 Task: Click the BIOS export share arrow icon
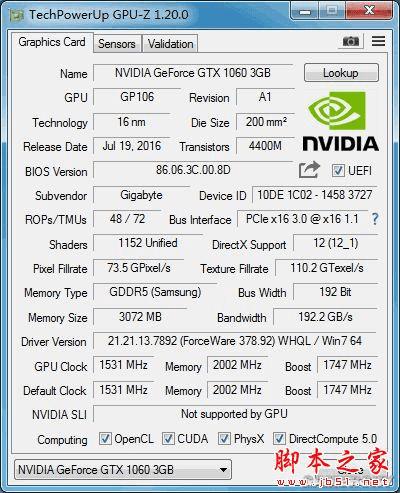(309, 170)
